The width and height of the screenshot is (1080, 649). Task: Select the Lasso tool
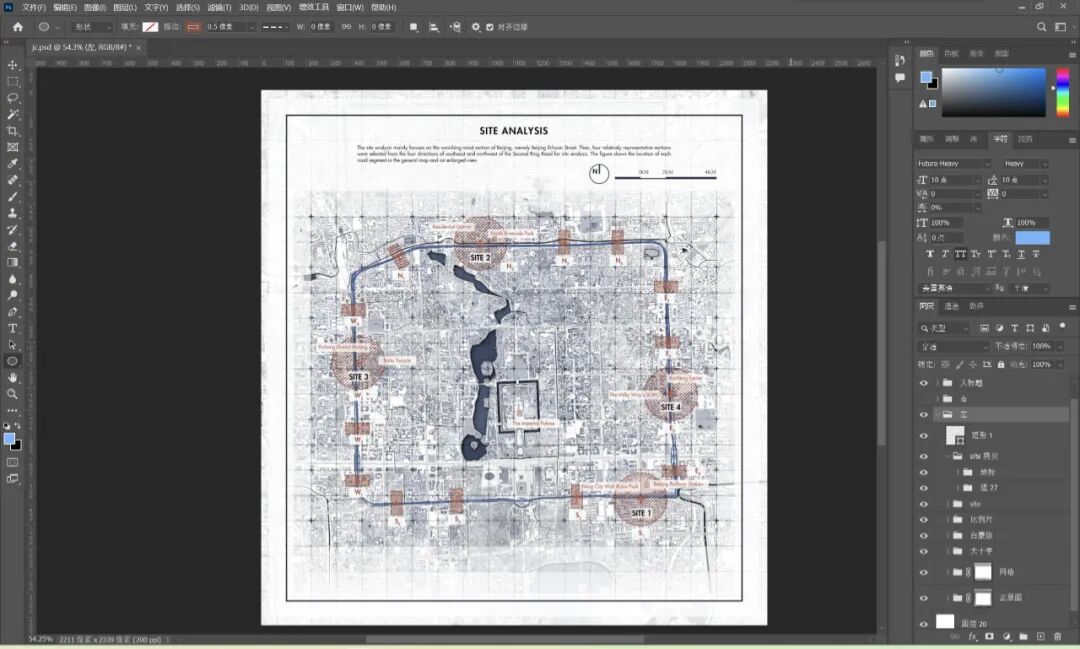(x=12, y=98)
